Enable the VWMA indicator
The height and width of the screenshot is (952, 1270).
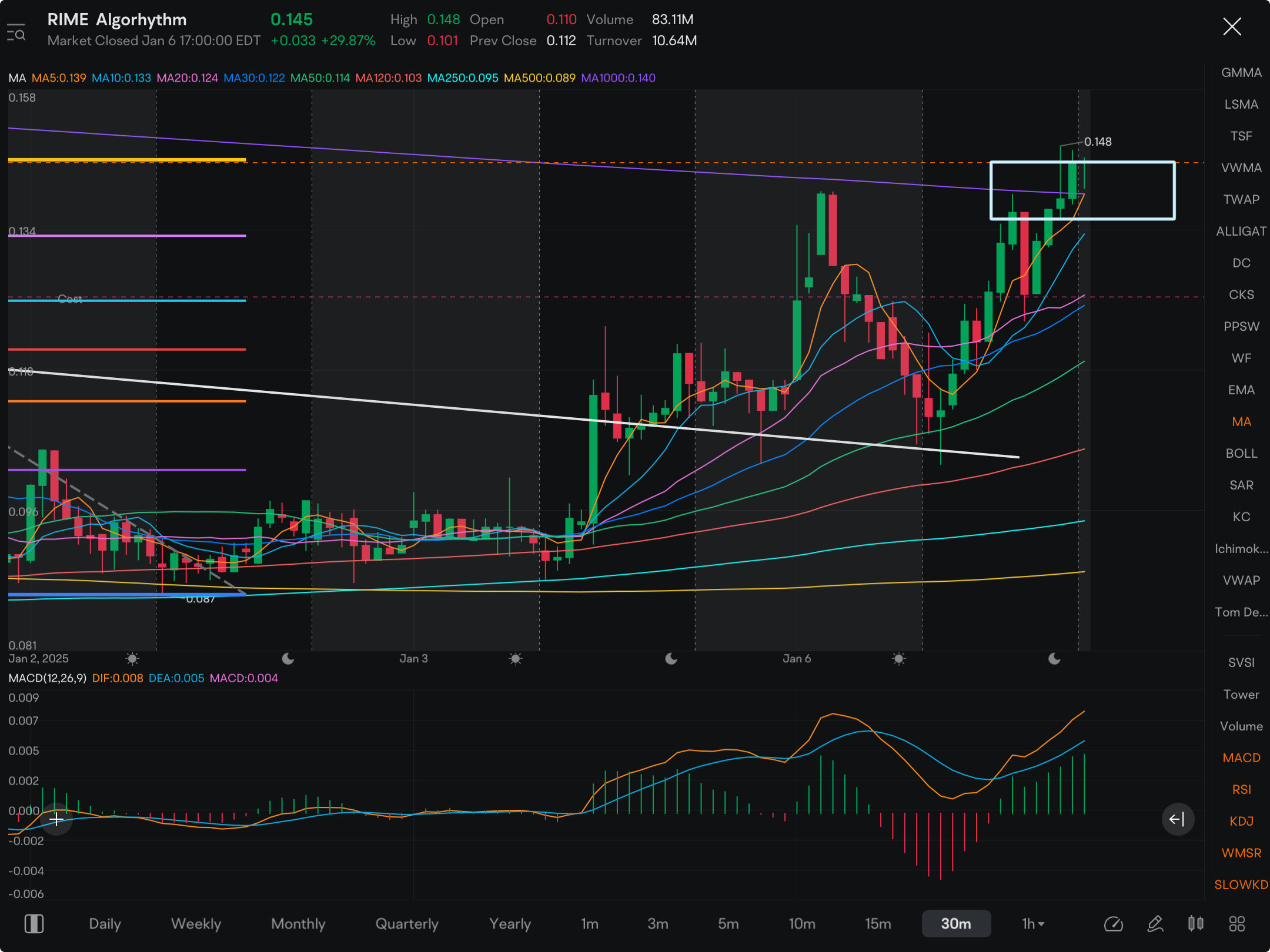[1241, 168]
